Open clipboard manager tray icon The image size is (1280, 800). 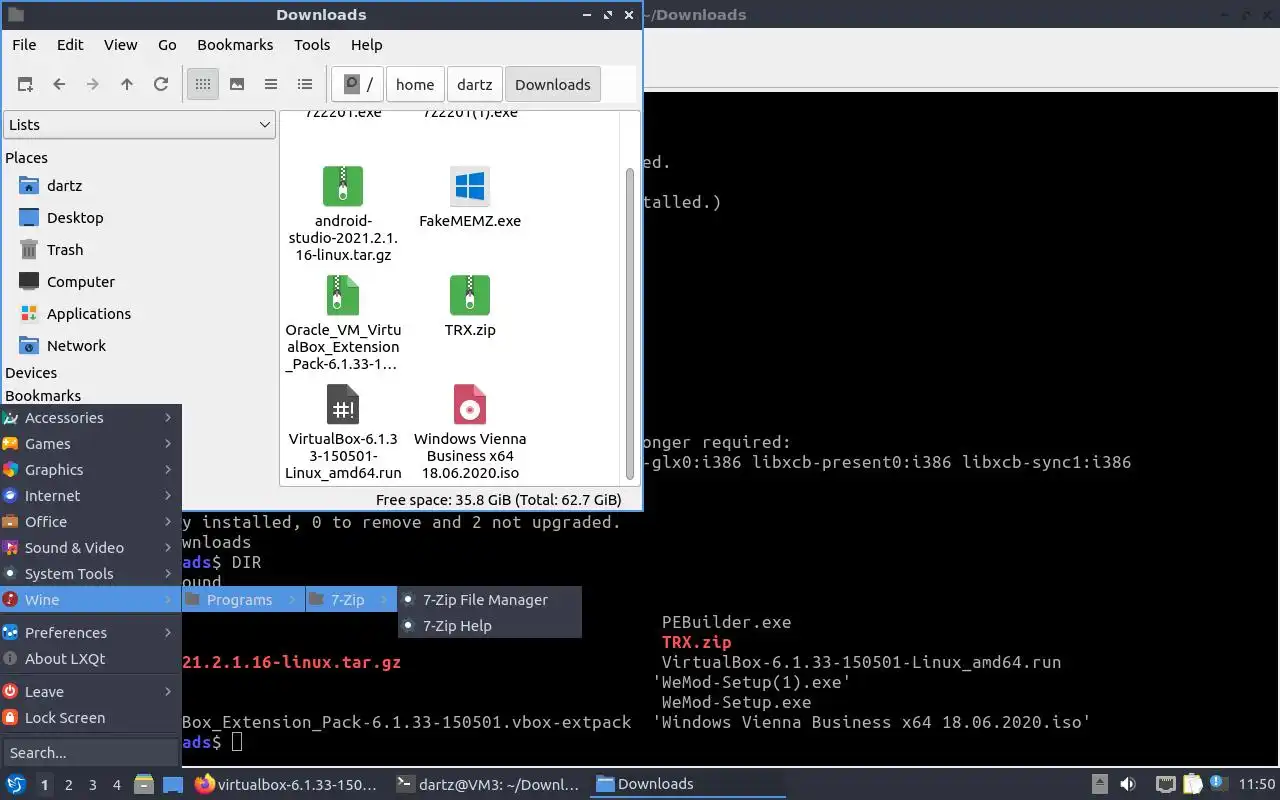tap(1192, 785)
